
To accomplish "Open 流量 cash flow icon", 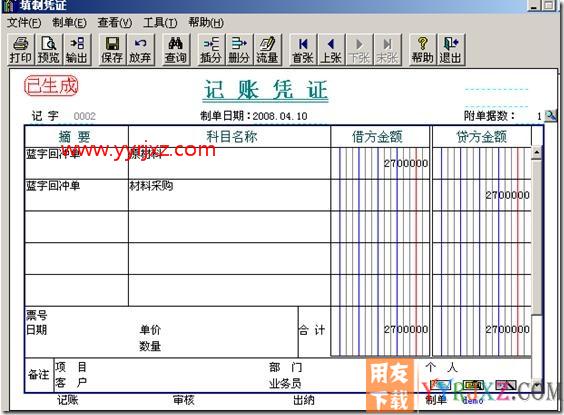I will pyautogui.click(x=267, y=50).
